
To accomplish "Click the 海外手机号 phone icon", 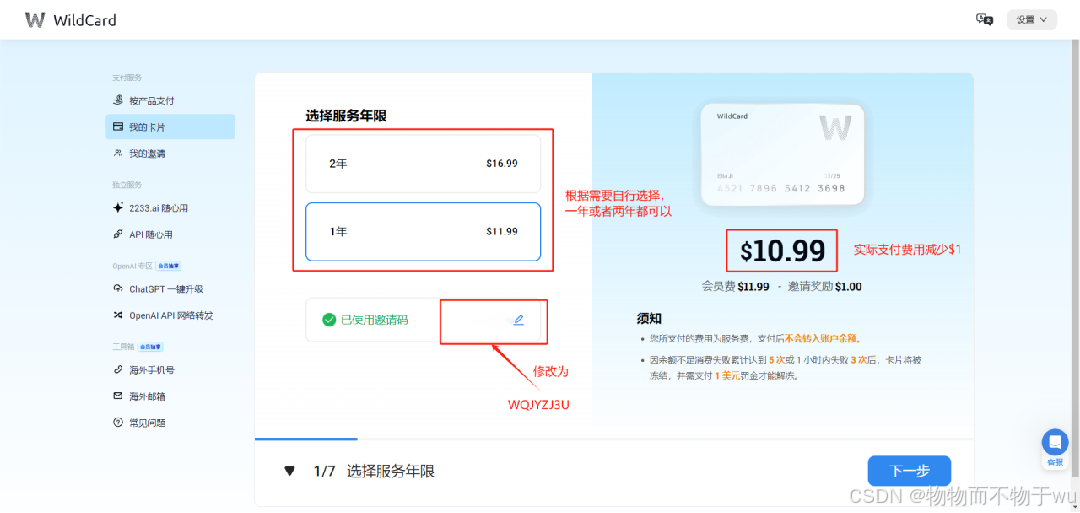I will 117,370.
